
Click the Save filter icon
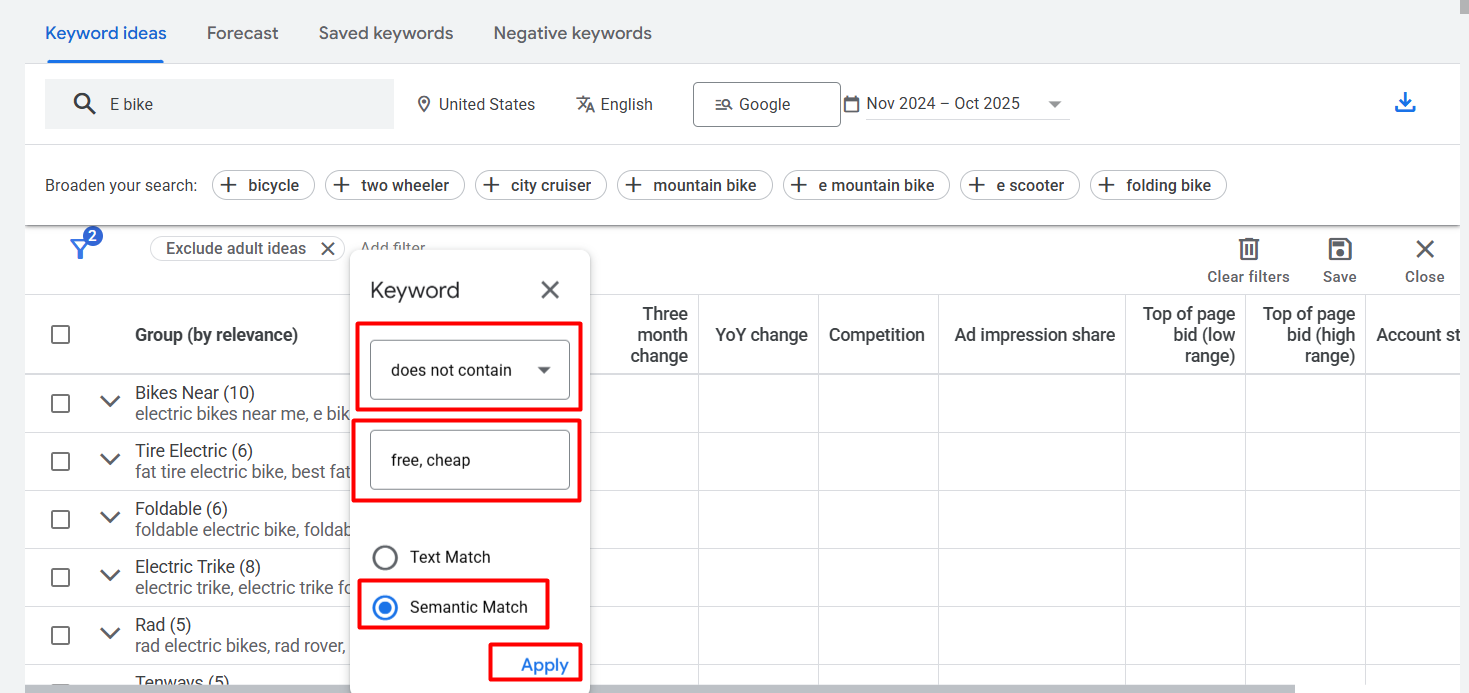1339,249
